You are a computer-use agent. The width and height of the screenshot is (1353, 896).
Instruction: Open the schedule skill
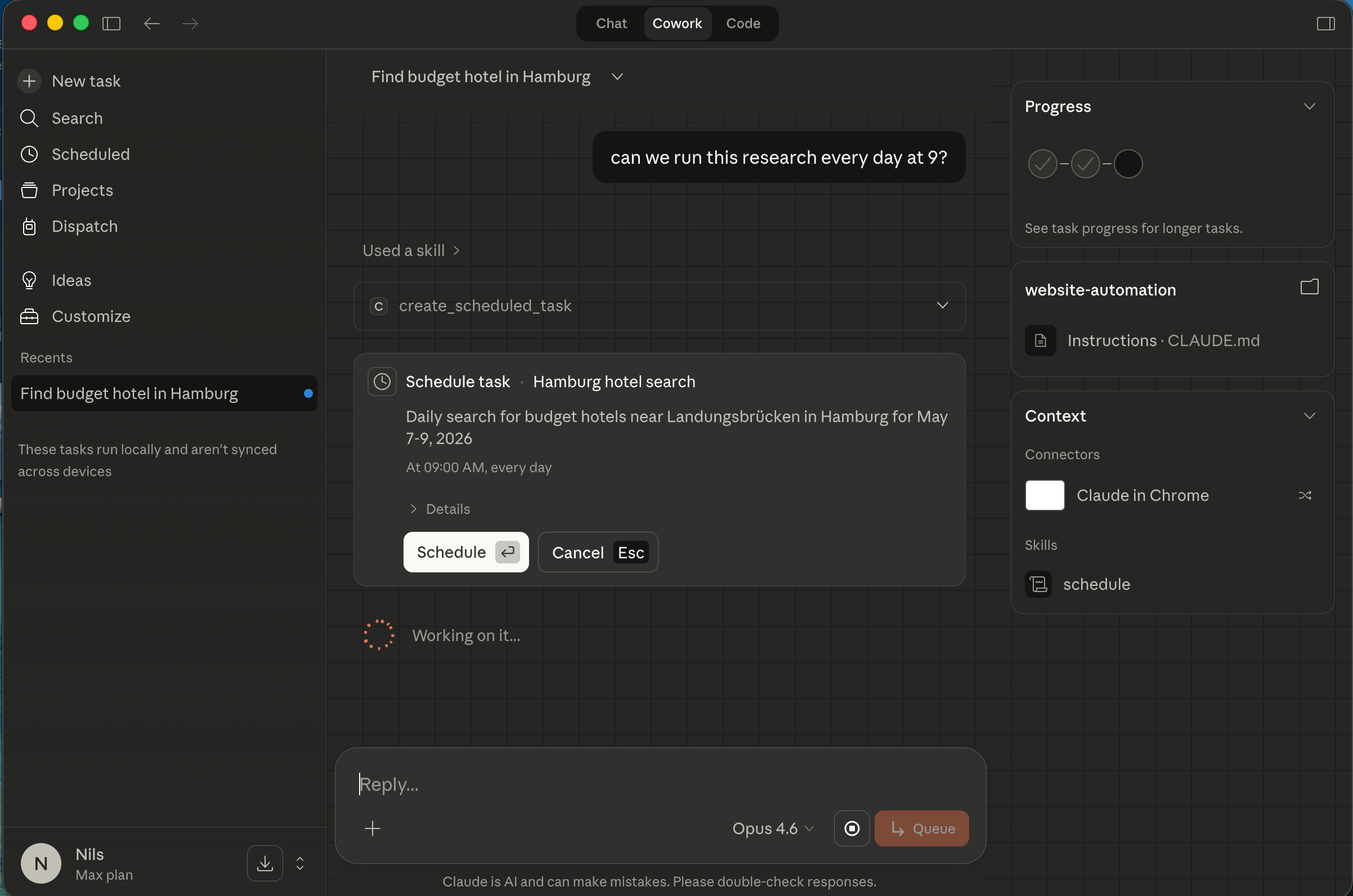[1096, 584]
